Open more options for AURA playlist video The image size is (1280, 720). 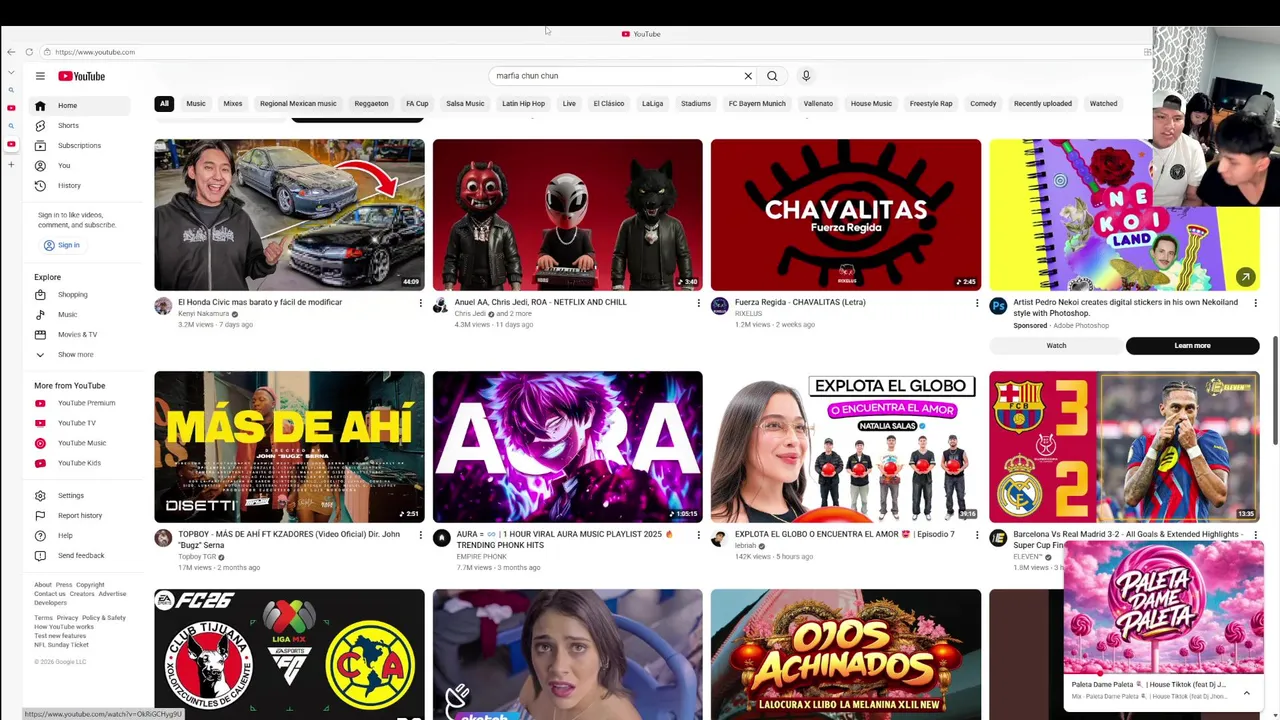point(698,535)
